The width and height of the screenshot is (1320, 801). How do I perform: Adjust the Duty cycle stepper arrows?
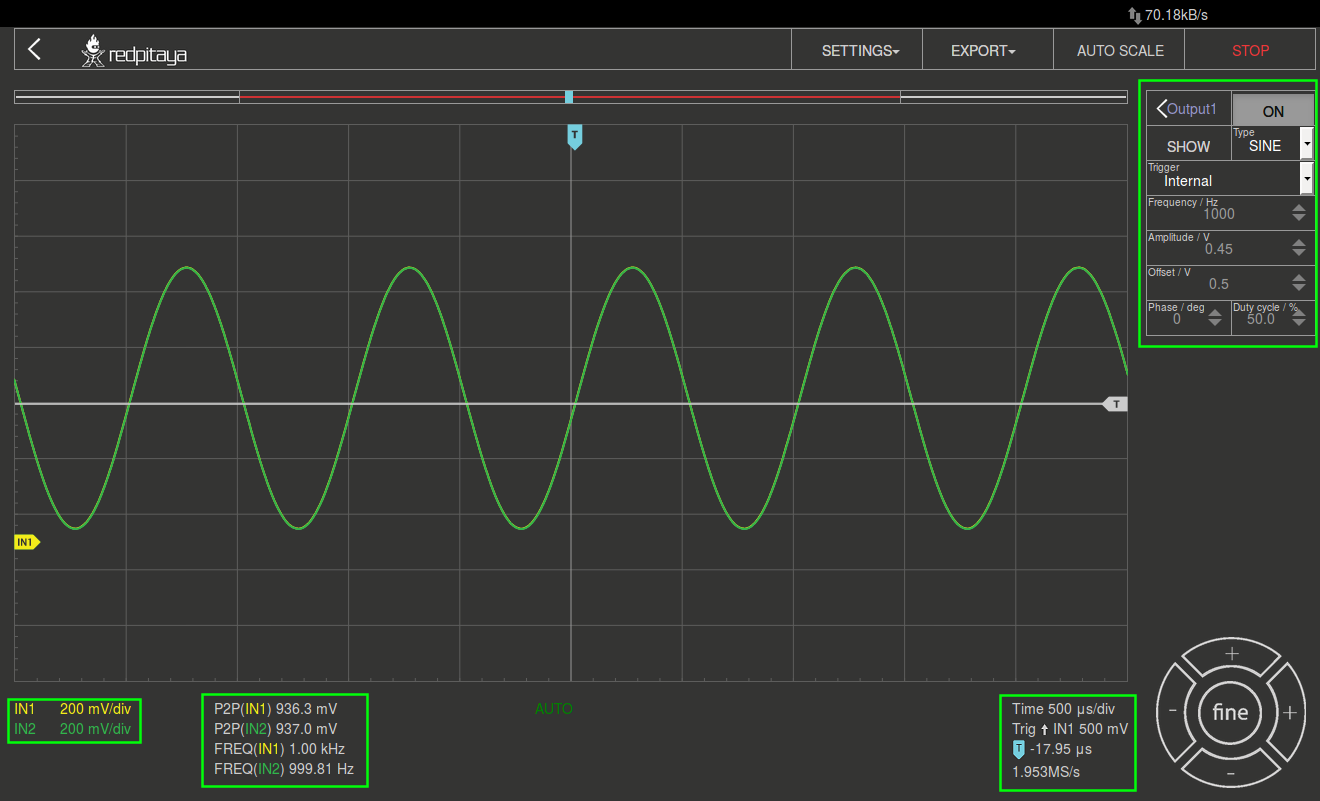(x=1299, y=318)
